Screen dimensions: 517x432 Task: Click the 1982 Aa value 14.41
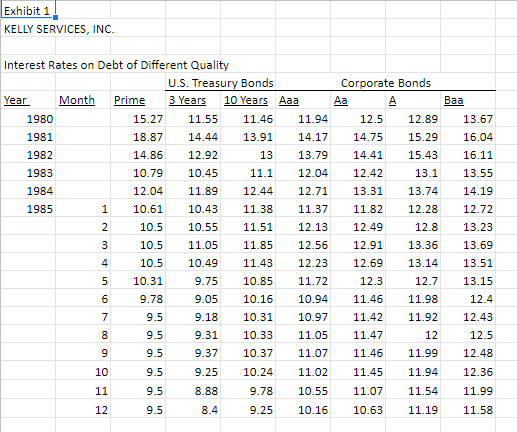(x=358, y=155)
